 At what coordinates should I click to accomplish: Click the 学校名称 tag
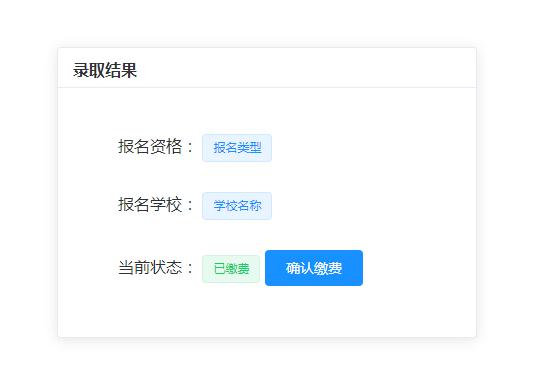tap(237, 206)
